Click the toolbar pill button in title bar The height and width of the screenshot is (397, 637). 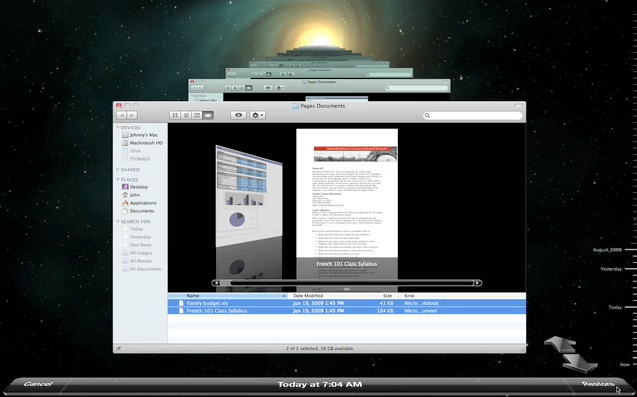click(x=519, y=106)
